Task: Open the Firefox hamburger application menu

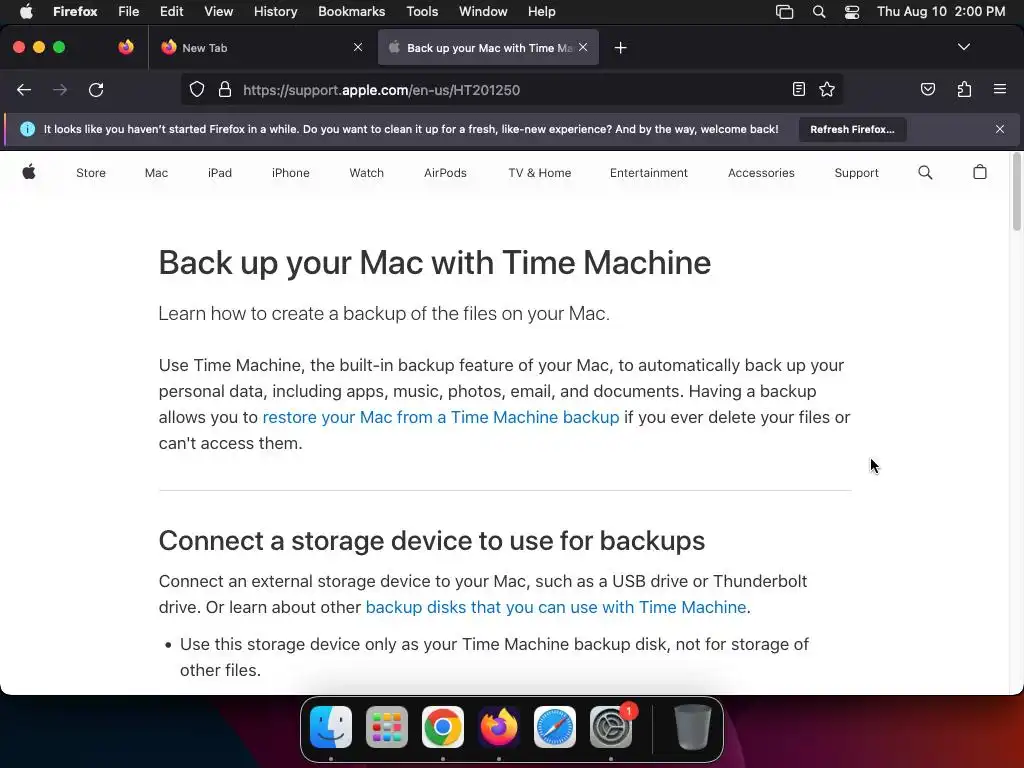Action: tap(999, 89)
